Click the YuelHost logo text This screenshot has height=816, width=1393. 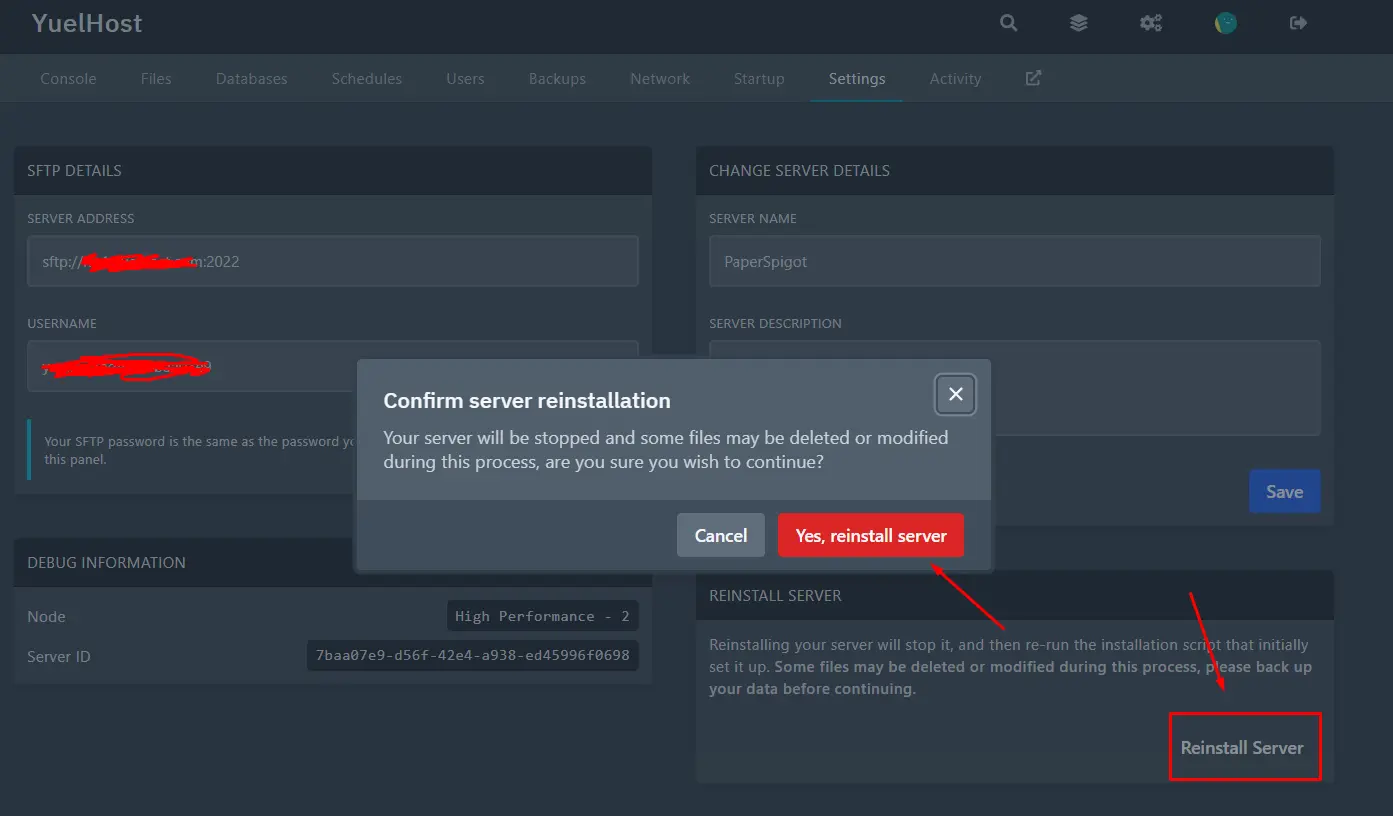87,24
